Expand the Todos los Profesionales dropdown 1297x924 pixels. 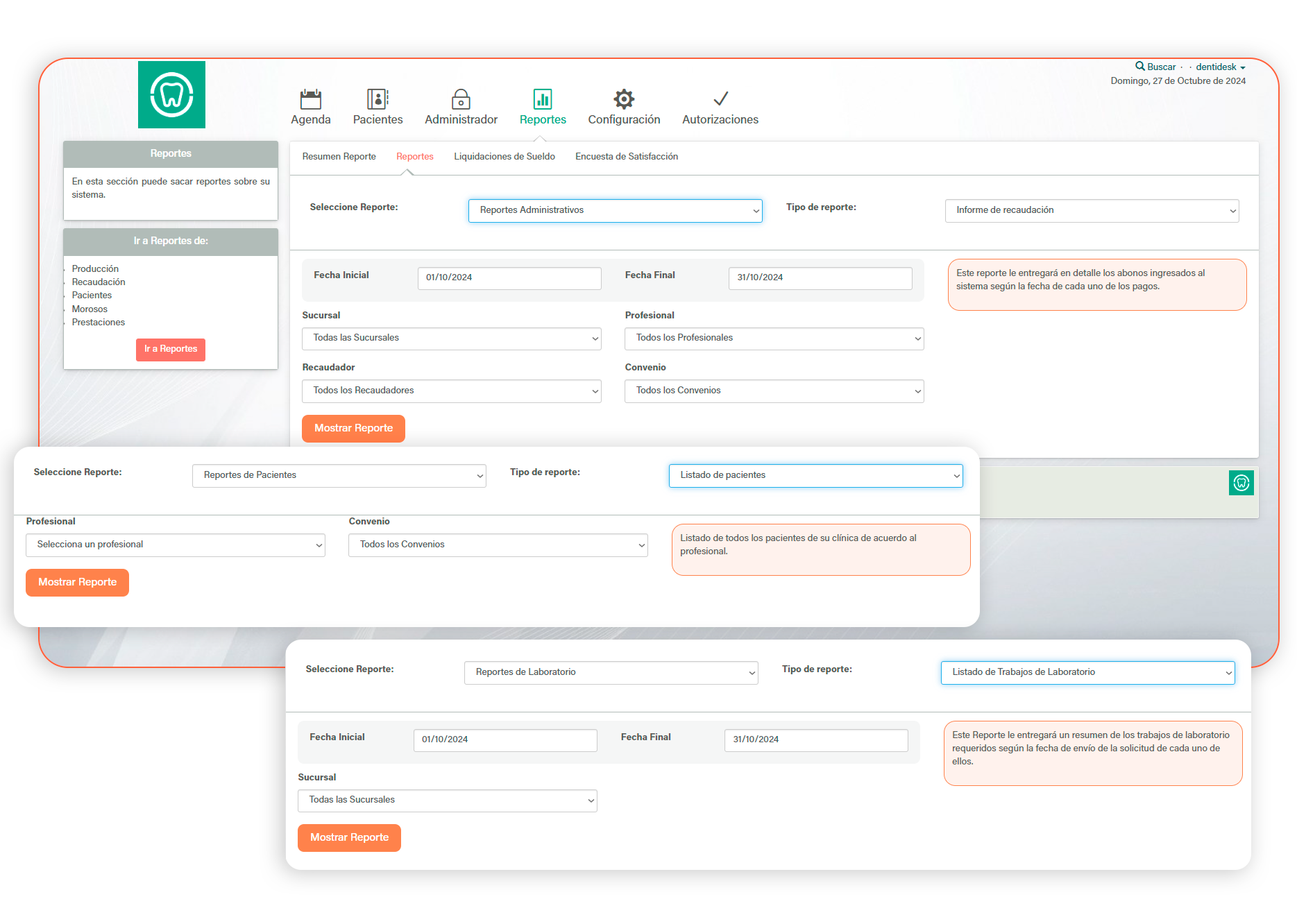tap(774, 339)
